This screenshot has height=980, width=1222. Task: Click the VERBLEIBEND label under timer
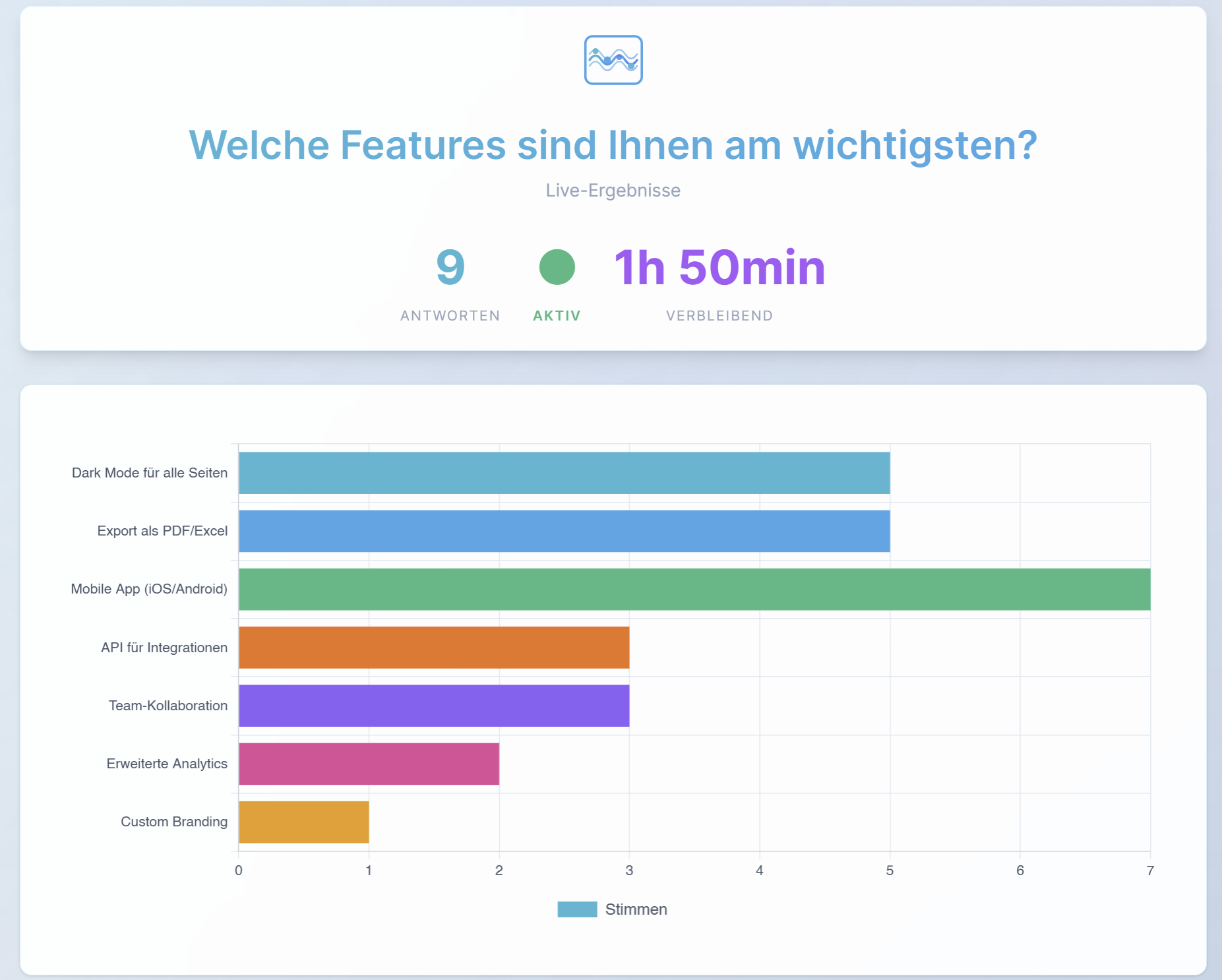click(719, 316)
